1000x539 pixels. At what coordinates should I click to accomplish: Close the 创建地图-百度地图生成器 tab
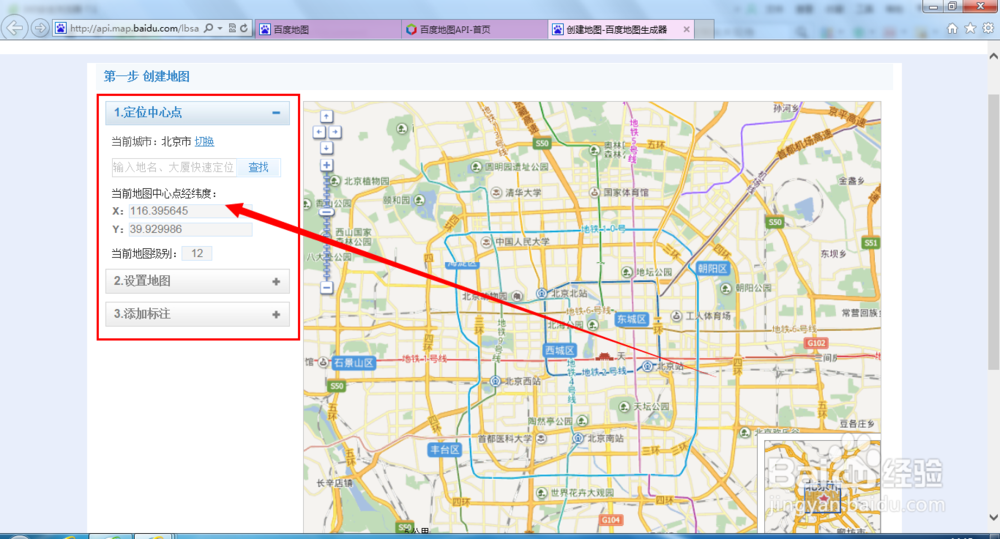[686, 29]
